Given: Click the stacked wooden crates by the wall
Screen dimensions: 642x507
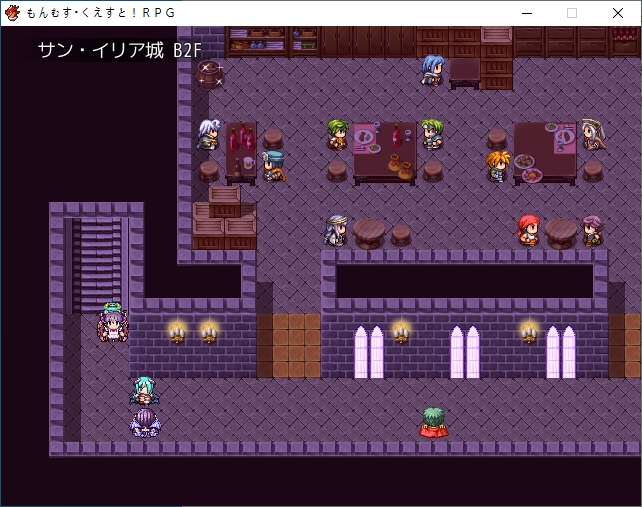Looking at the screenshot, I should tap(224, 217).
